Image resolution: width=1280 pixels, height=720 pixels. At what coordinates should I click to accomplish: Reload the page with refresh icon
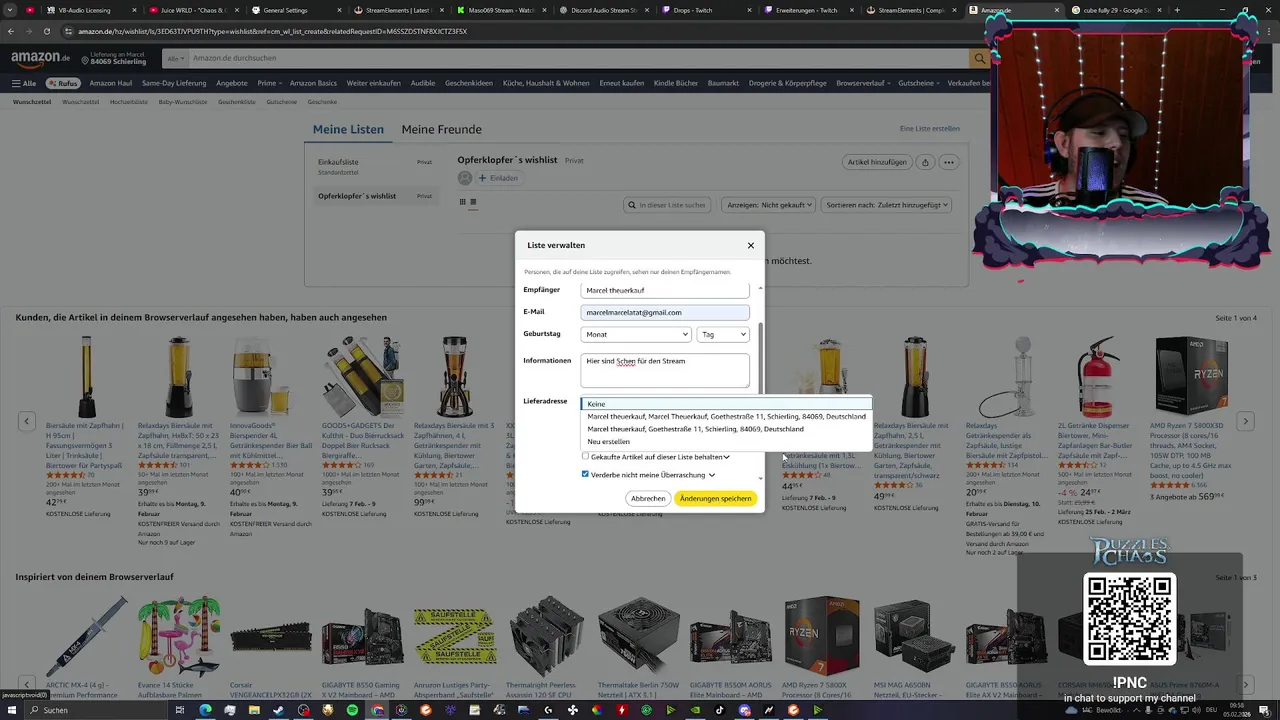[47, 31]
